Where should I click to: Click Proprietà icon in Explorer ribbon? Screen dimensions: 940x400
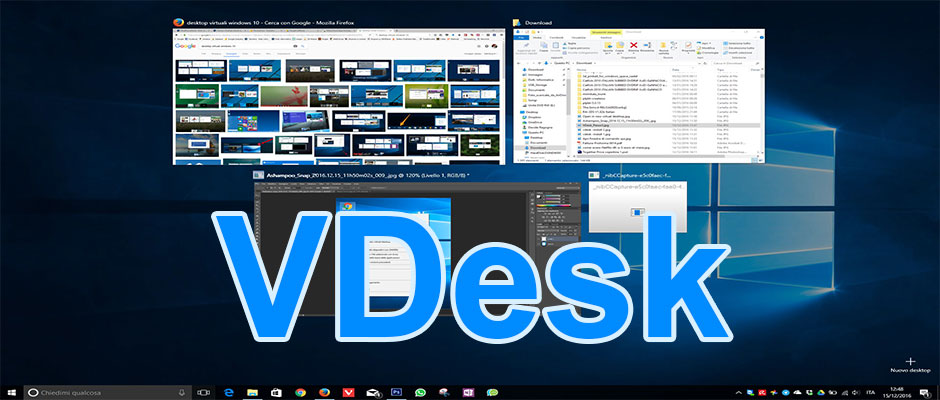[x=688, y=48]
